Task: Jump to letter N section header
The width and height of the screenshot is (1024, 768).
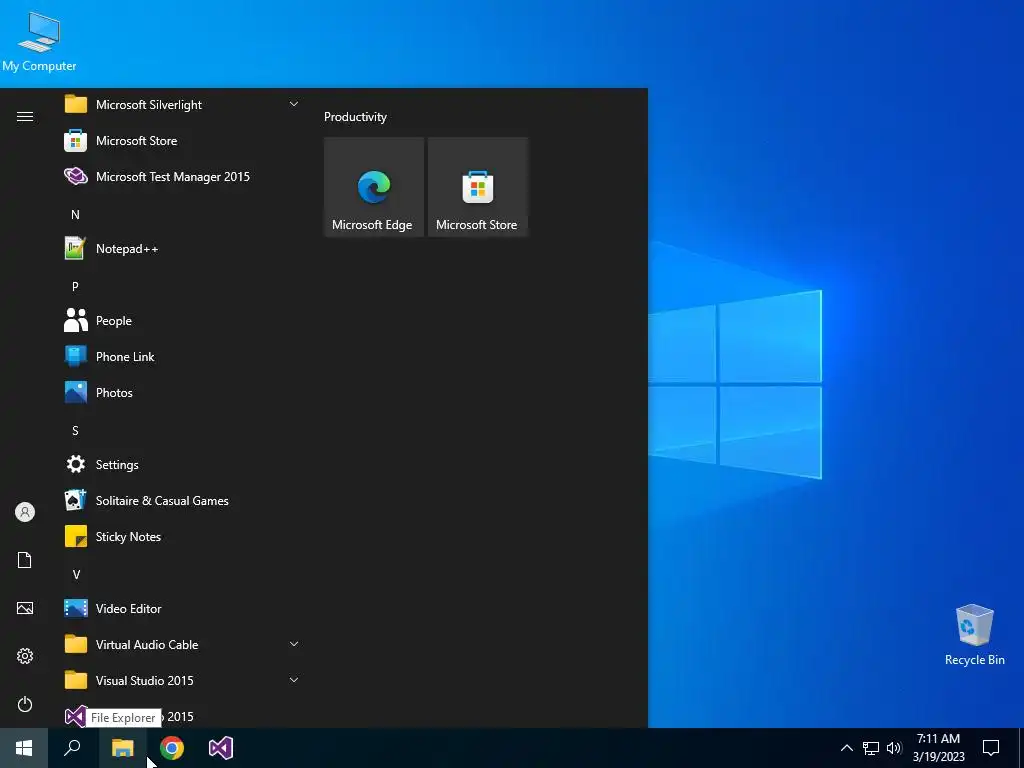Action: coord(75,215)
